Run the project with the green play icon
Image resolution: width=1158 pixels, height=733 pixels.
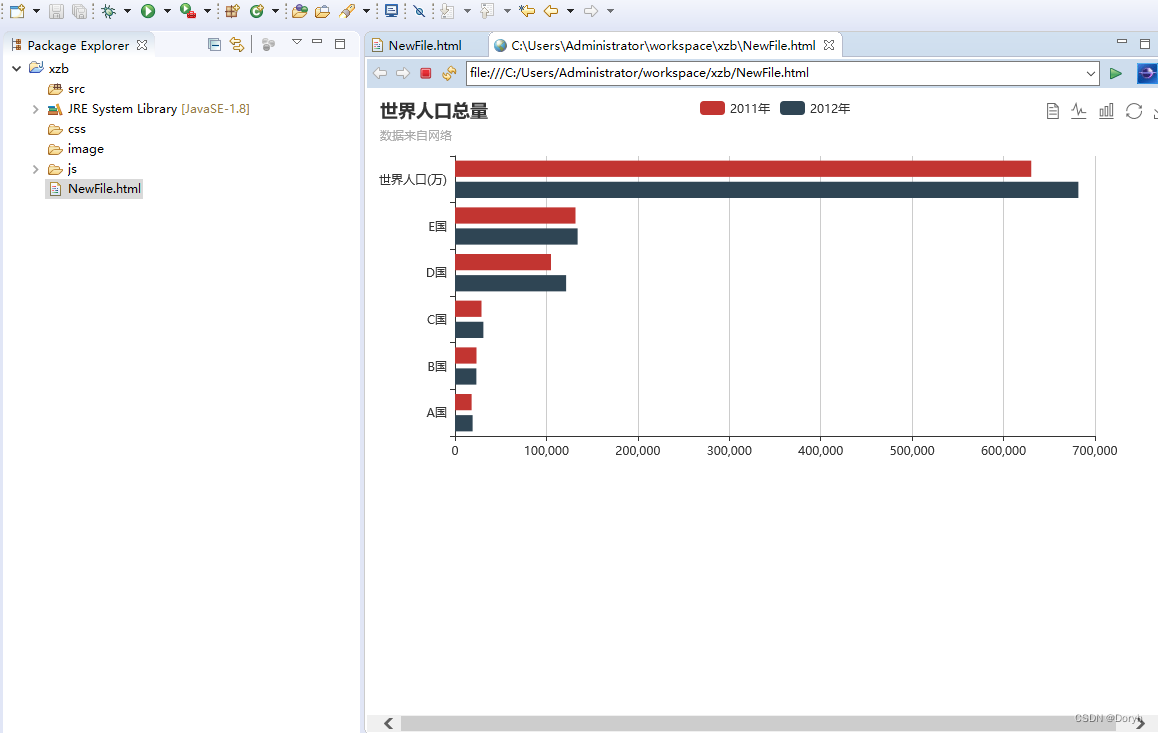(148, 11)
